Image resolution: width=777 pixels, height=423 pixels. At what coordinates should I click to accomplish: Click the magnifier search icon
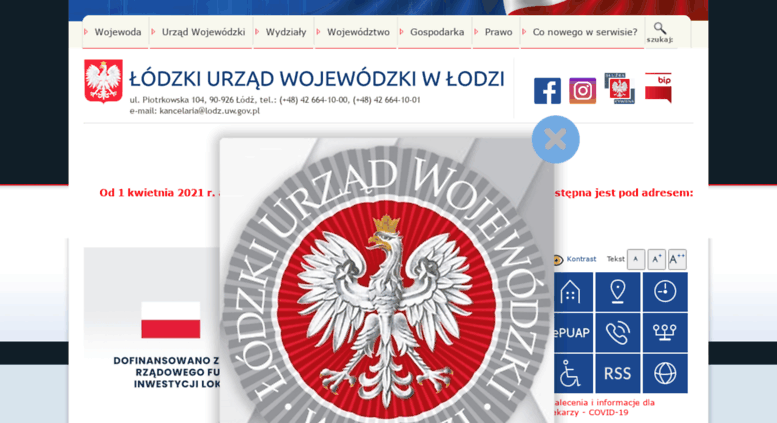(660, 28)
